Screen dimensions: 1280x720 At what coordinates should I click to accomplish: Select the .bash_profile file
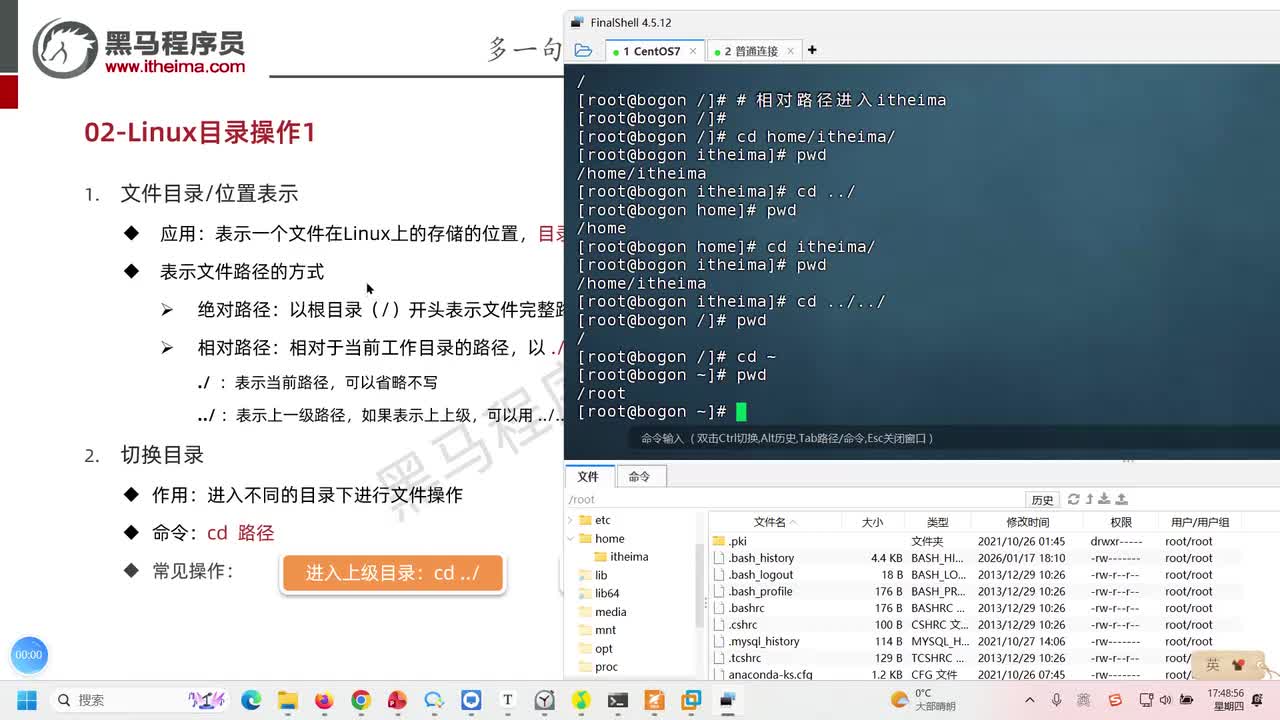point(975,591)
